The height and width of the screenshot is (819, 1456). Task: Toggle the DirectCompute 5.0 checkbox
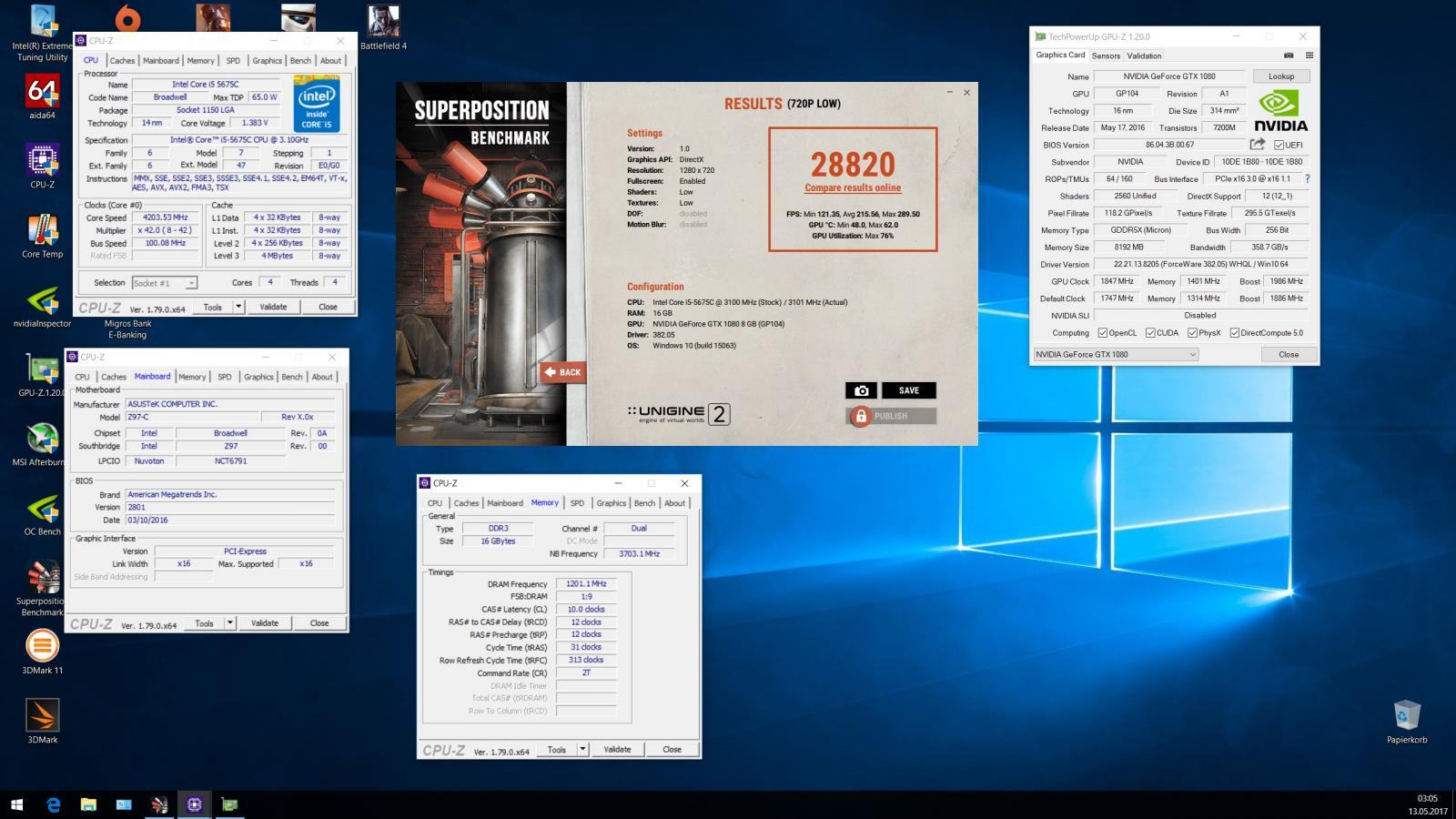click(1235, 333)
